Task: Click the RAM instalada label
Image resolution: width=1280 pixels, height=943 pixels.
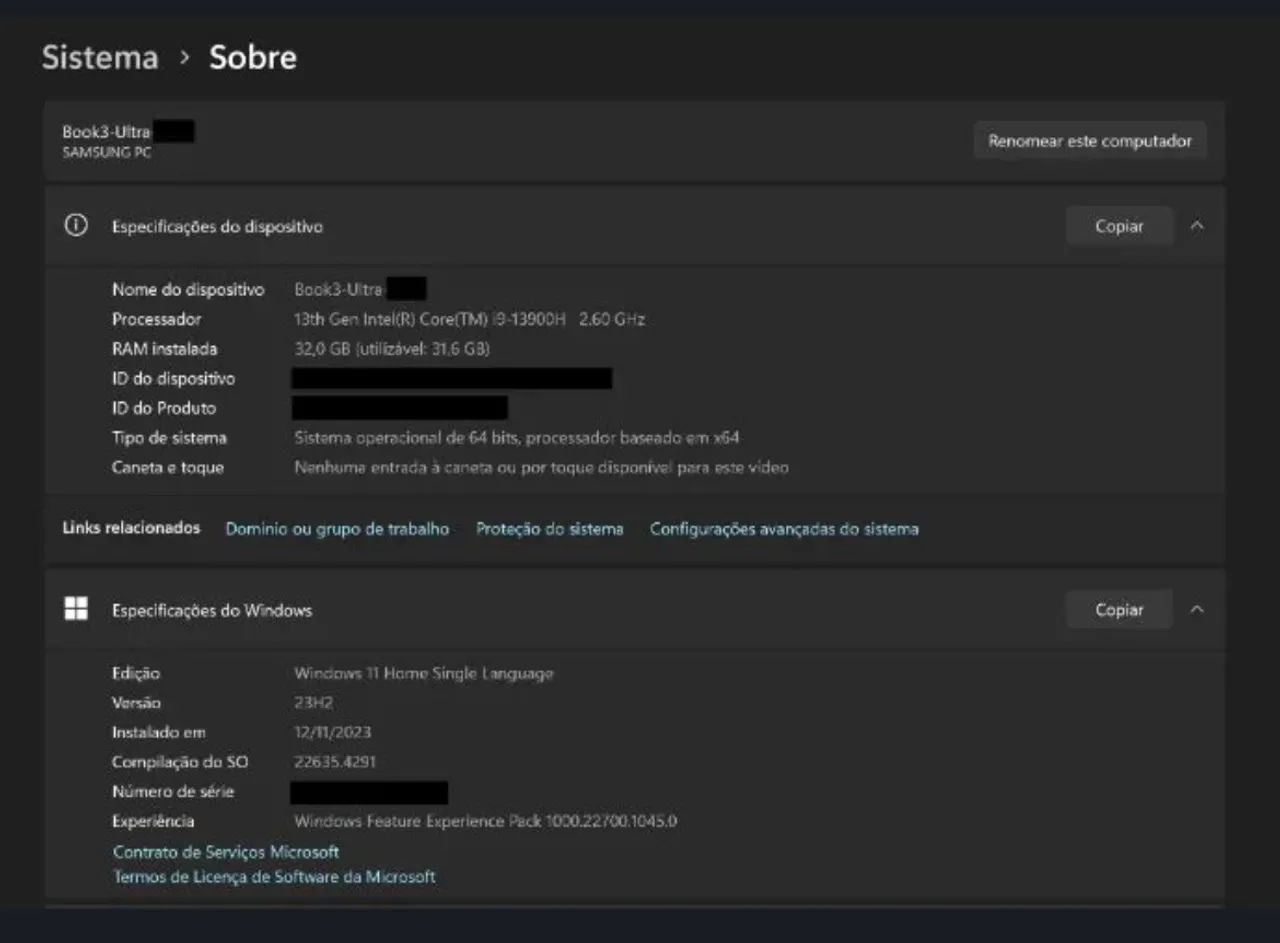Action: [164, 349]
